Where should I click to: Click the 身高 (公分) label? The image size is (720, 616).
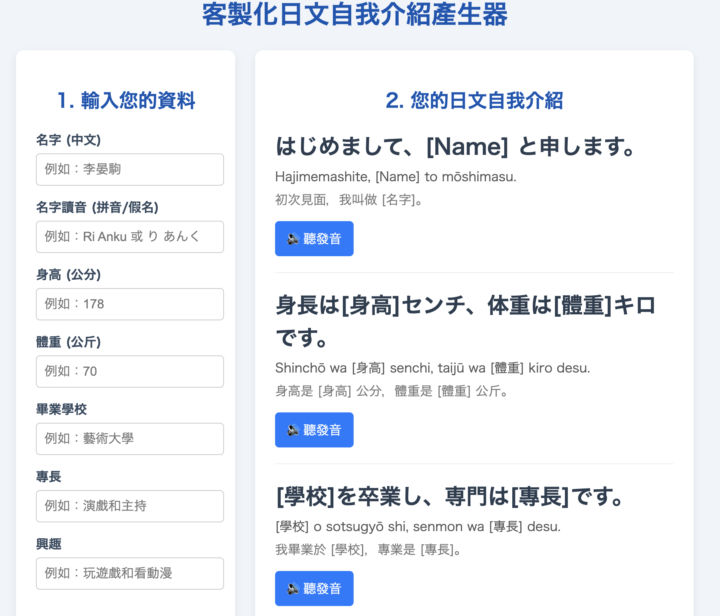tap(68, 274)
